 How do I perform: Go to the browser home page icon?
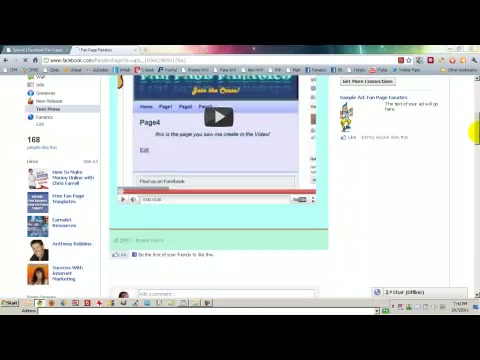35,60
